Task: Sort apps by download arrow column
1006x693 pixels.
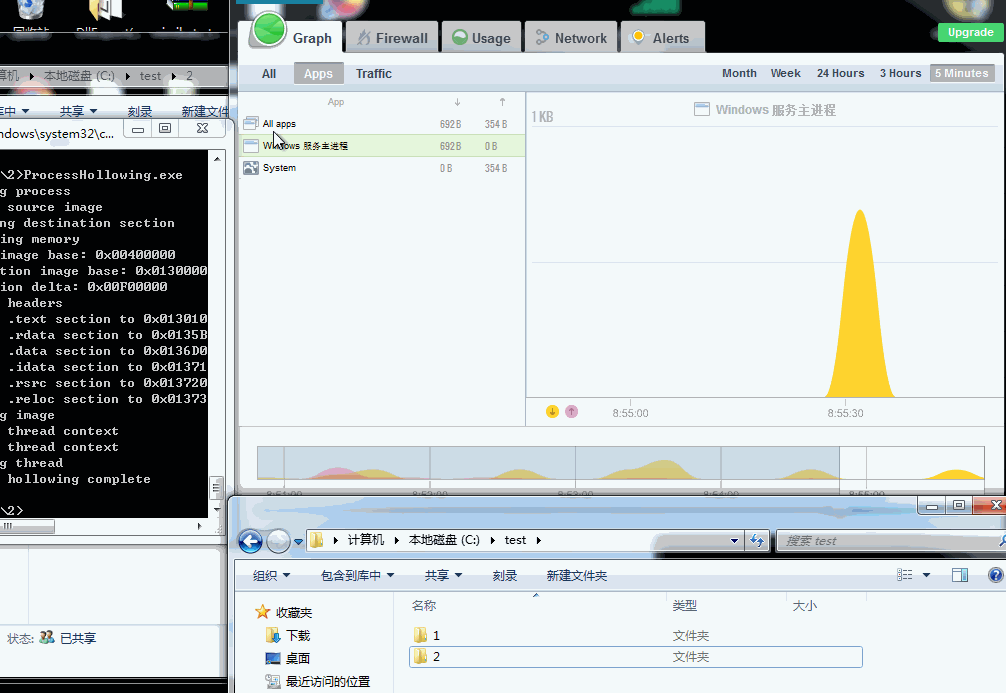Action: (457, 102)
